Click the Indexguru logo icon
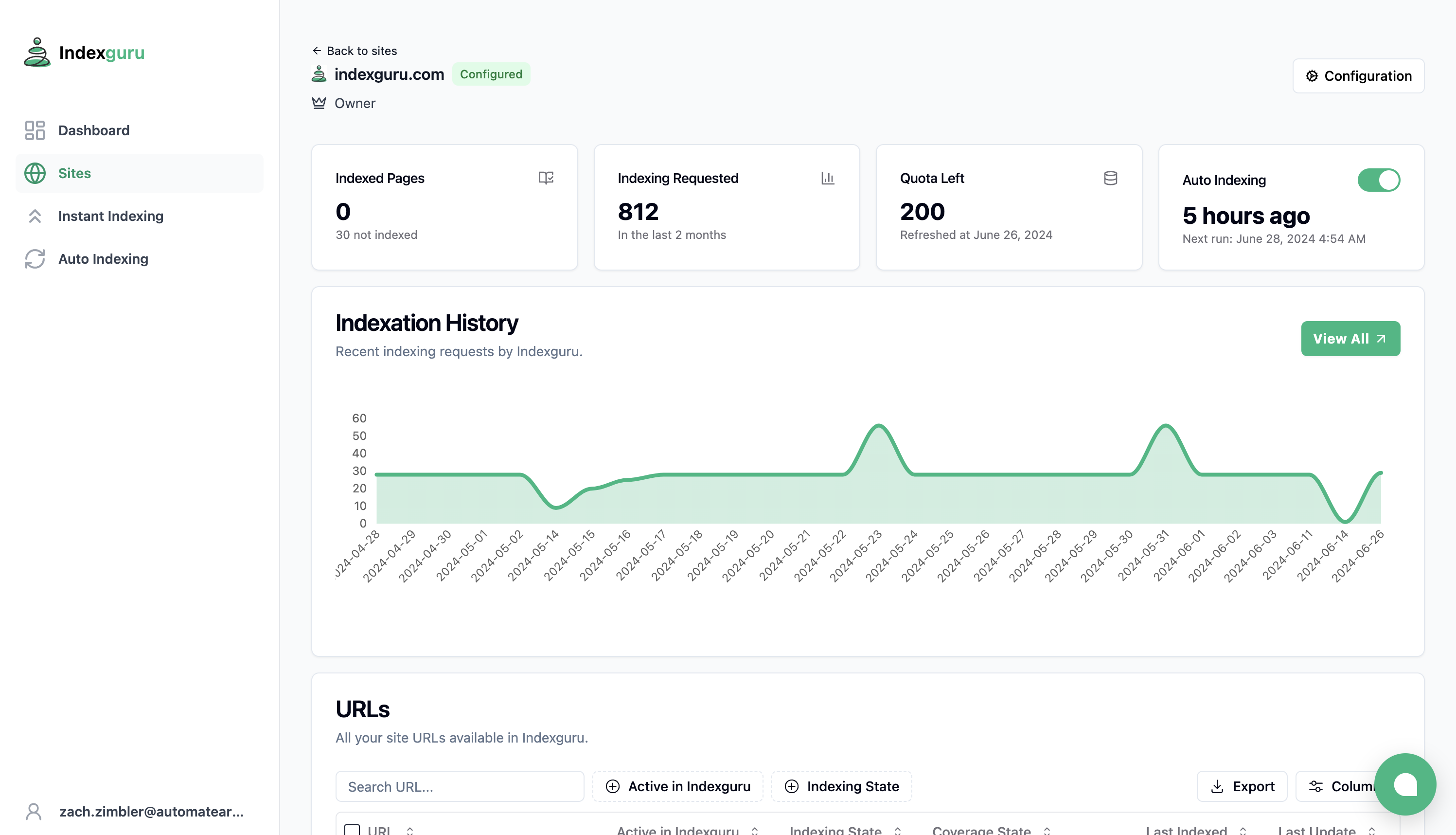 pyautogui.click(x=36, y=52)
